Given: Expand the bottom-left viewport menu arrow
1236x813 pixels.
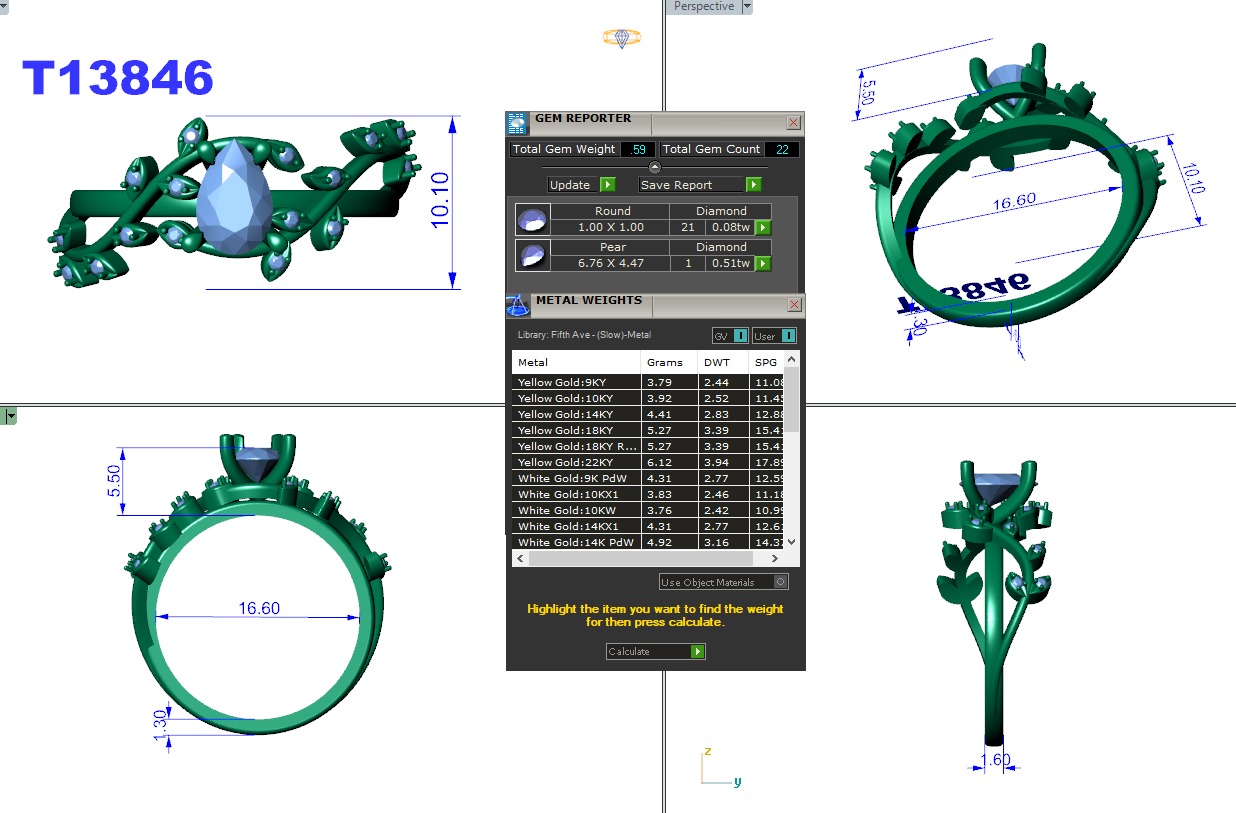Looking at the screenshot, I should [x=9, y=416].
